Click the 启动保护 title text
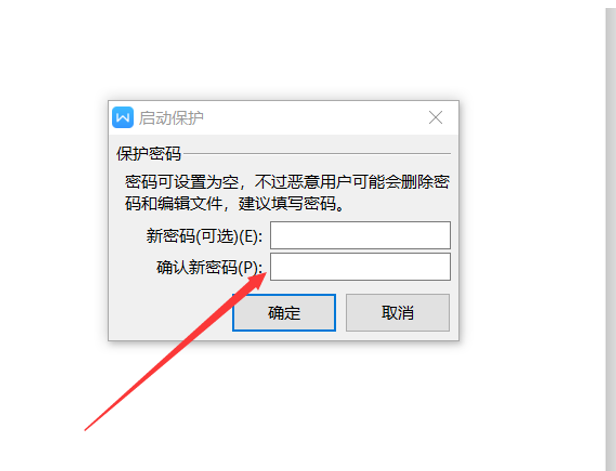Viewport: 616px width, 471px height. (x=171, y=118)
